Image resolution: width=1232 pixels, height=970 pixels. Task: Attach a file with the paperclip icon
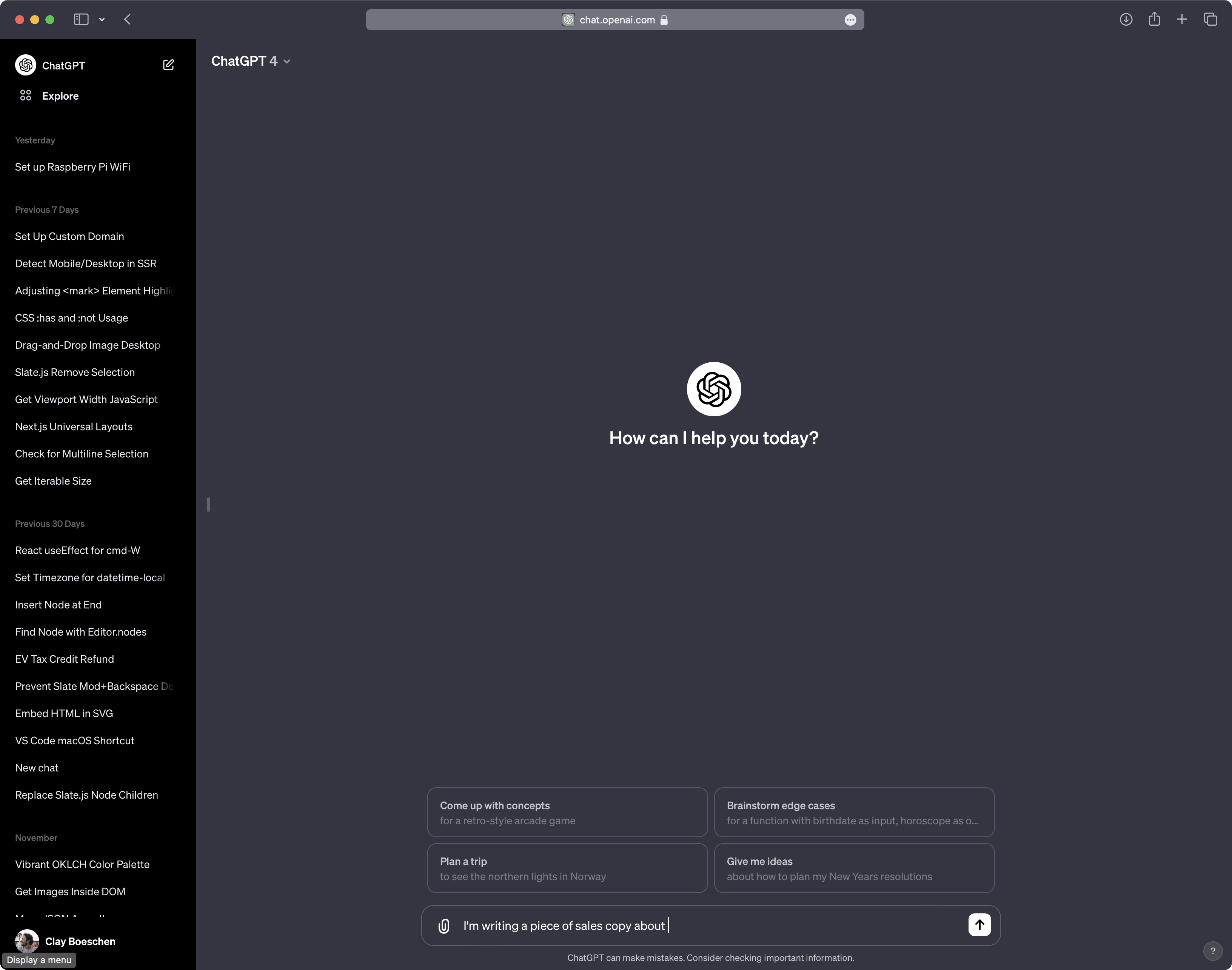coord(444,926)
